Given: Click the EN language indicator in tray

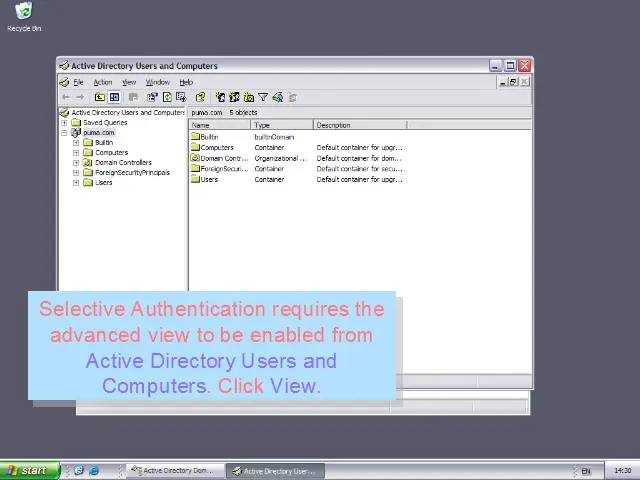Looking at the screenshot, I should click(x=586, y=471).
